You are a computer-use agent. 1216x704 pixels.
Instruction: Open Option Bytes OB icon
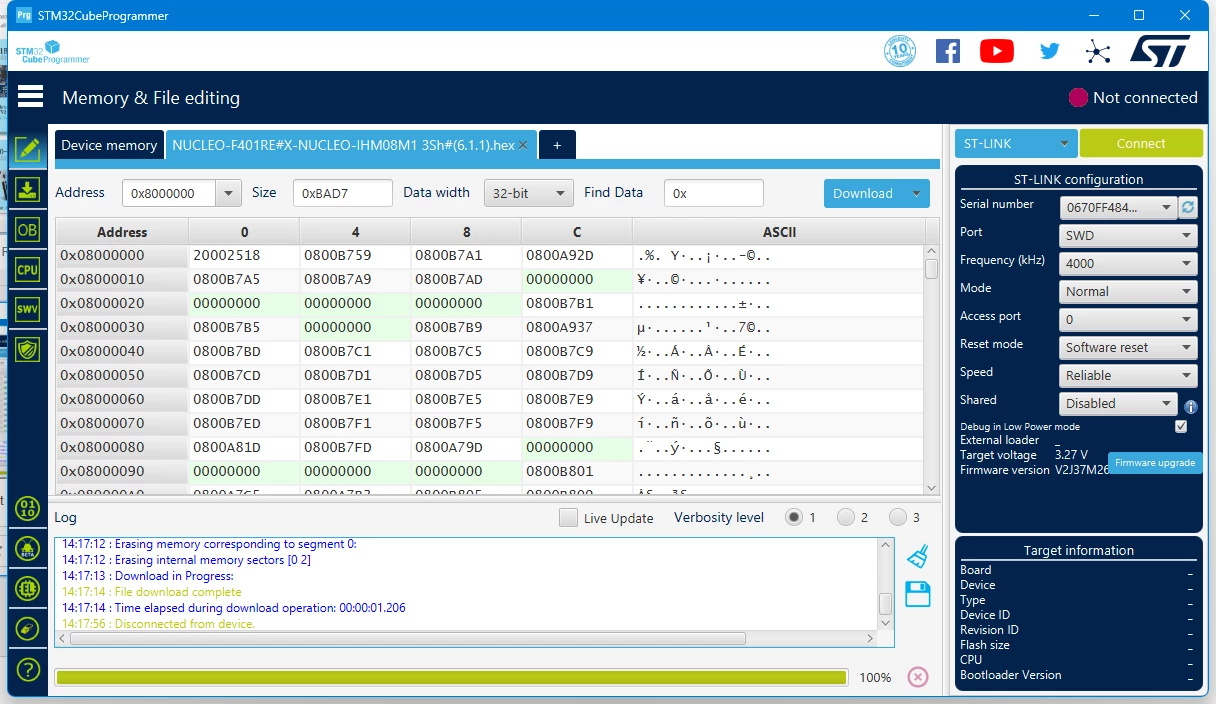pyautogui.click(x=28, y=229)
